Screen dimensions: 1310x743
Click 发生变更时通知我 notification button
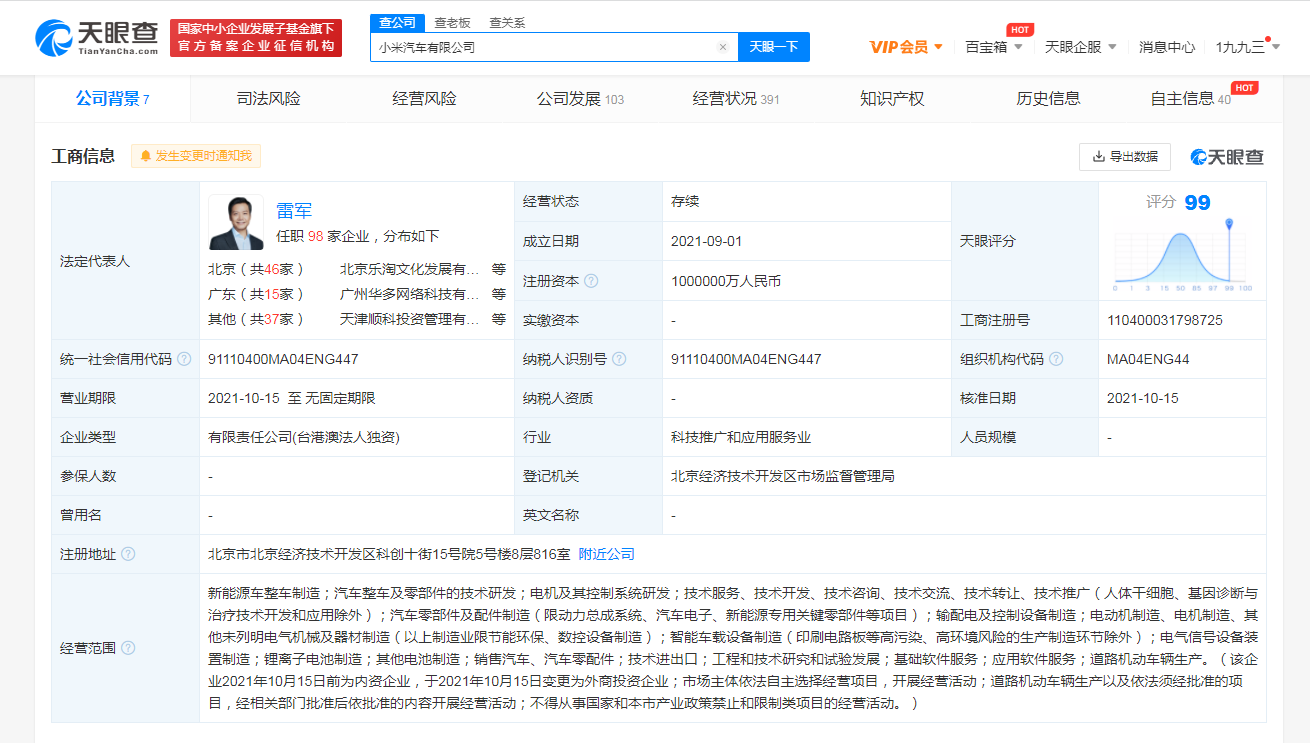point(196,156)
